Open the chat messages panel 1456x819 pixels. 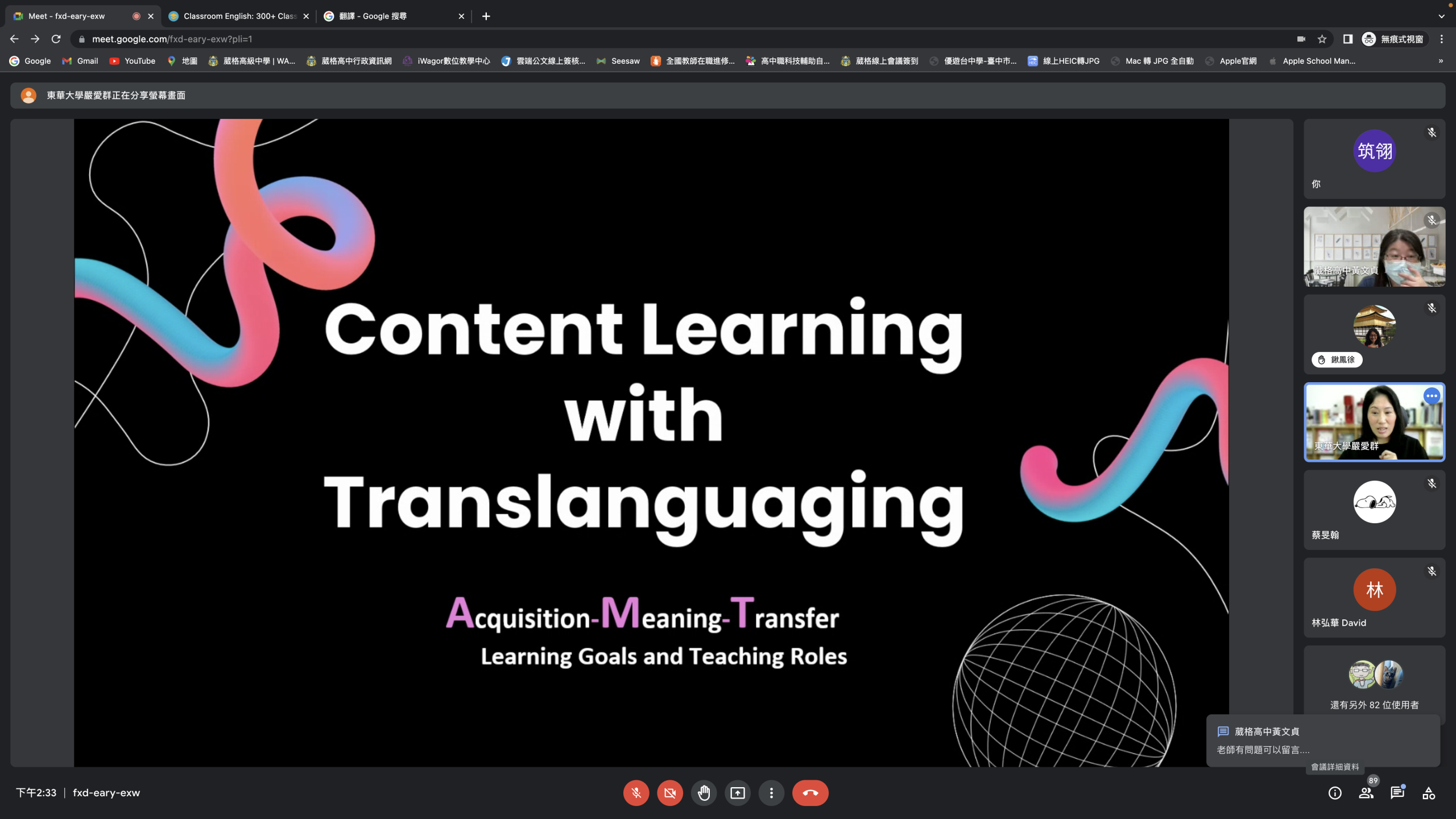(1397, 793)
